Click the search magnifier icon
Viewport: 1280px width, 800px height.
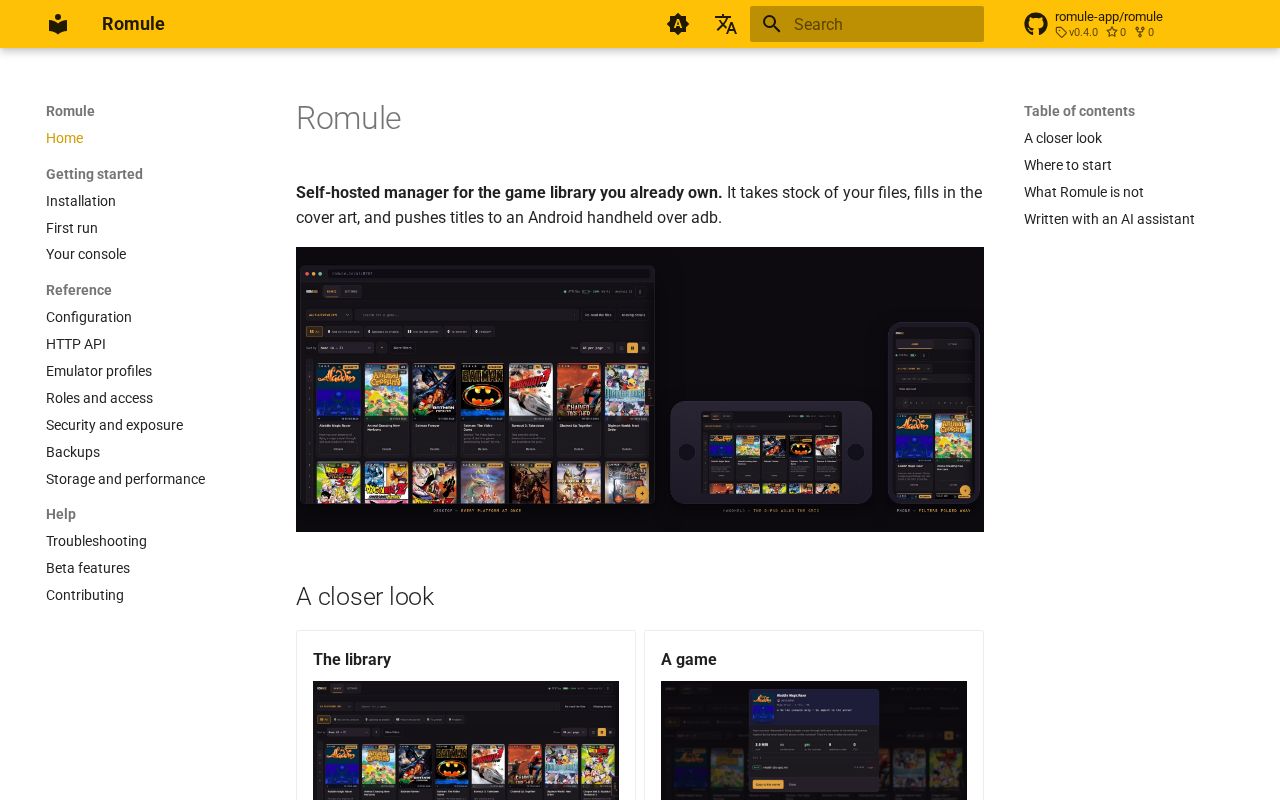click(x=771, y=24)
